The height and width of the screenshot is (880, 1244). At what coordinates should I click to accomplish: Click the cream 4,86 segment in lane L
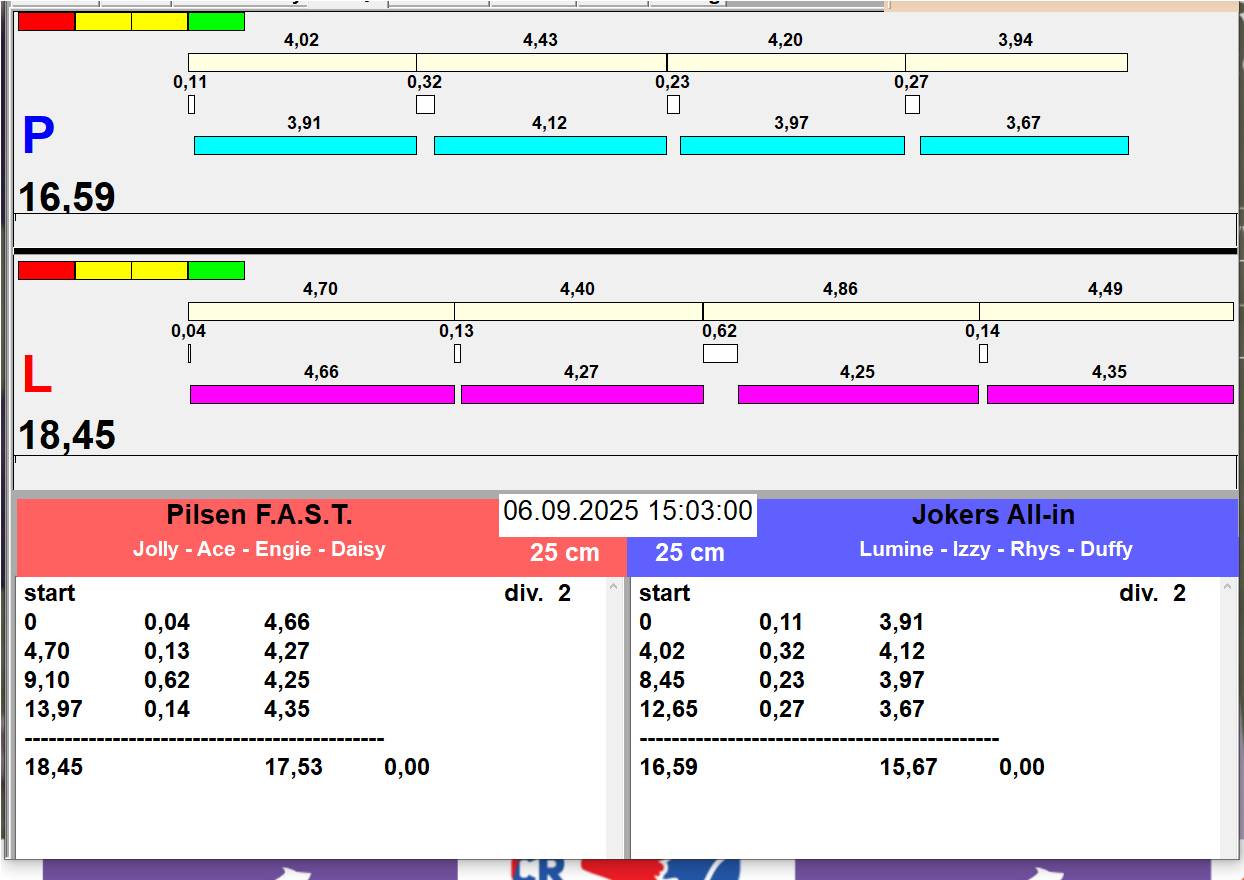click(841, 311)
